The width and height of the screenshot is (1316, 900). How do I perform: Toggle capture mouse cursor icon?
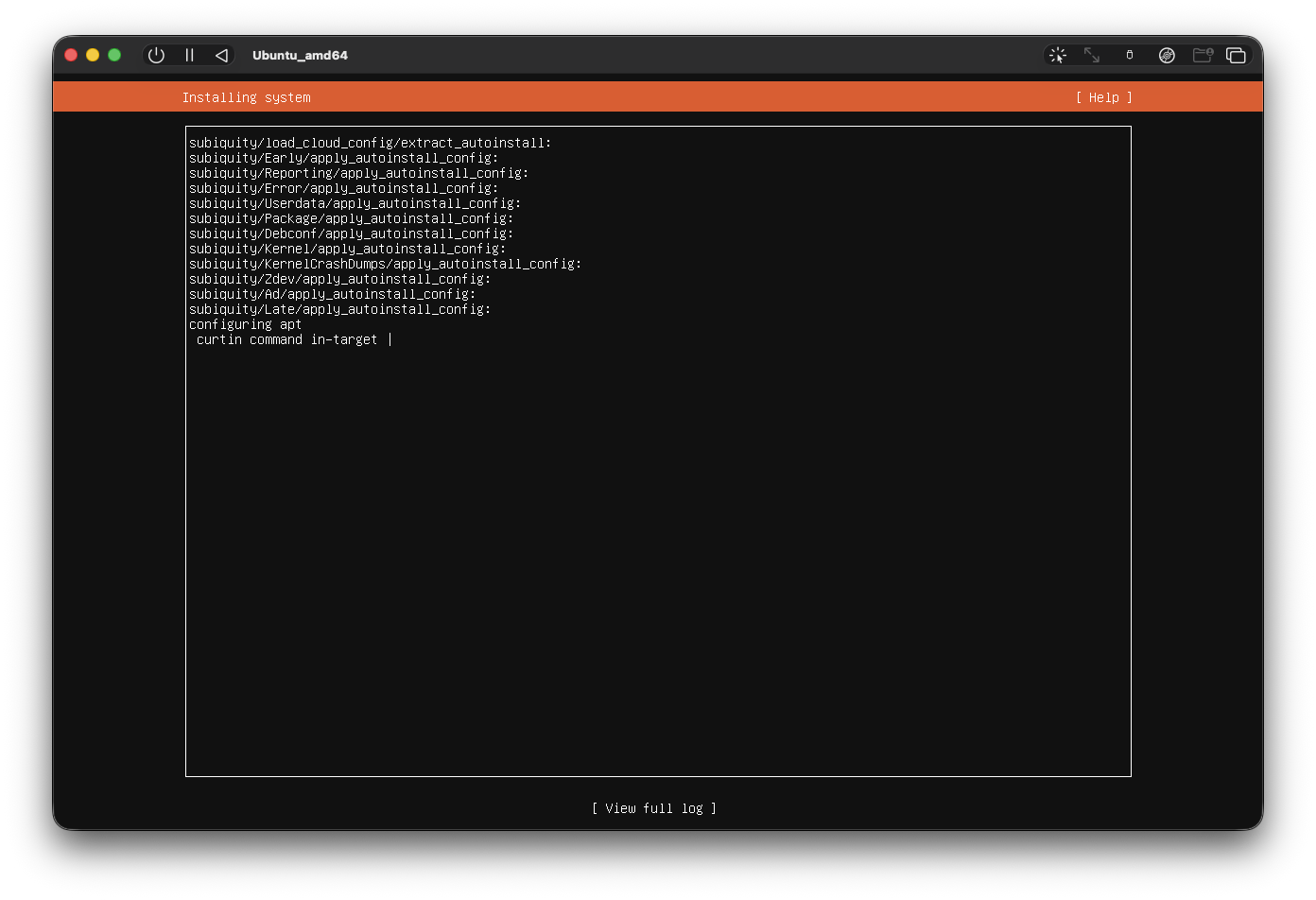1058,55
